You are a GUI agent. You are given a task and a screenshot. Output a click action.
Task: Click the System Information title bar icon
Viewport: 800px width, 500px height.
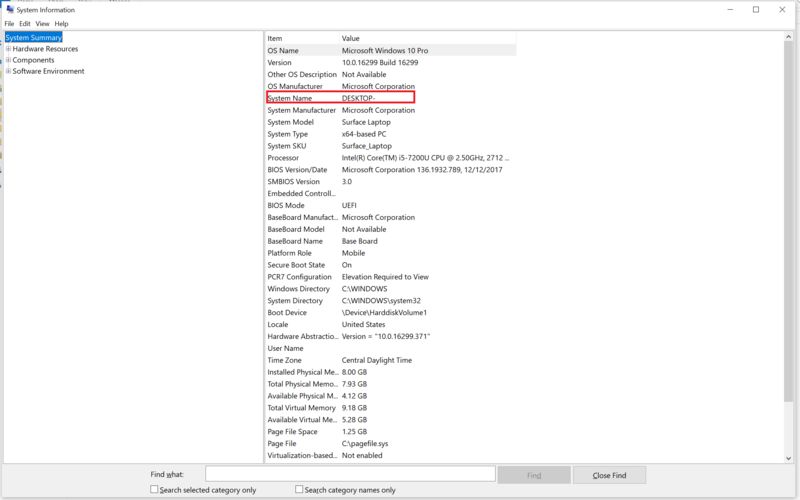9,10
